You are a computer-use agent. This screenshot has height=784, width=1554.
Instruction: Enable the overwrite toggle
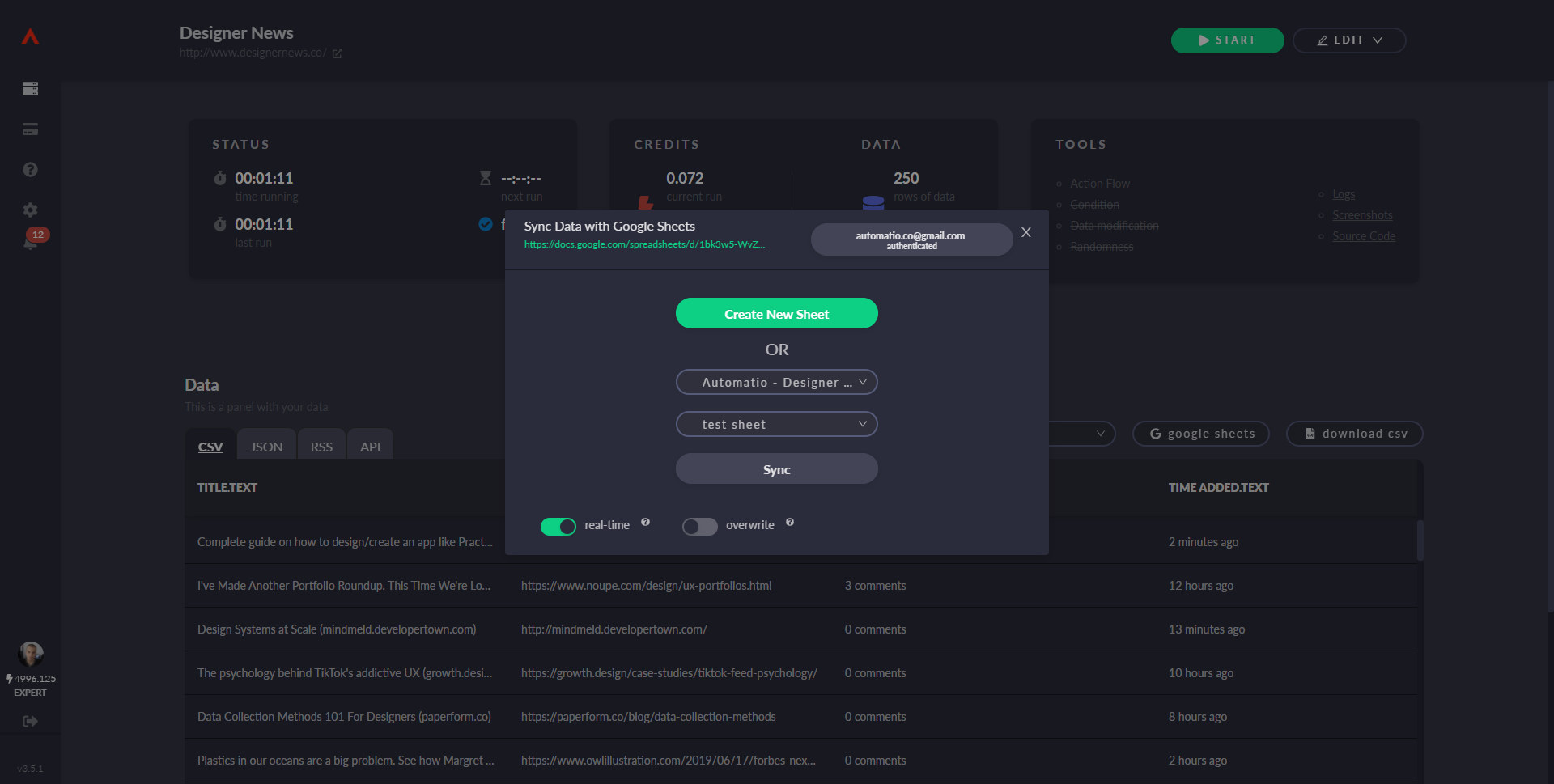point(699,527)
